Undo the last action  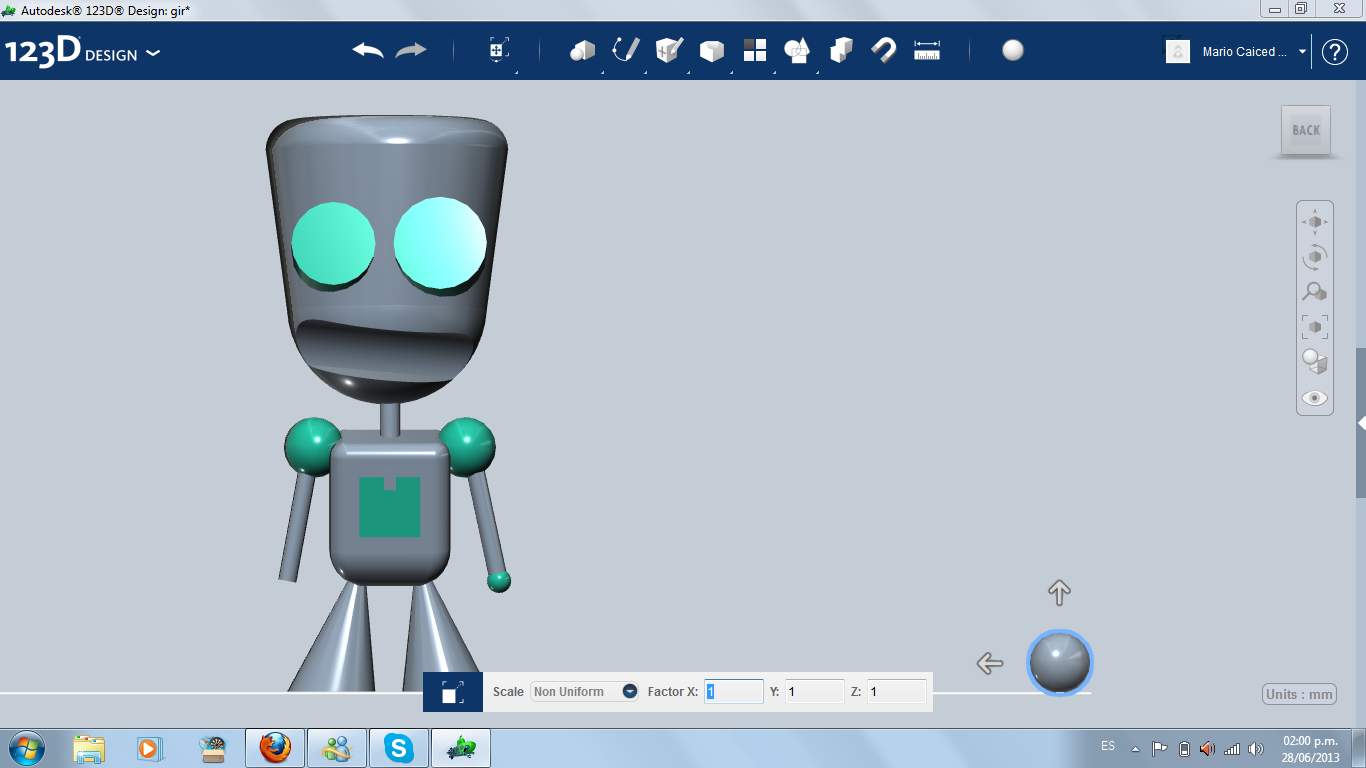pos(368,50)
